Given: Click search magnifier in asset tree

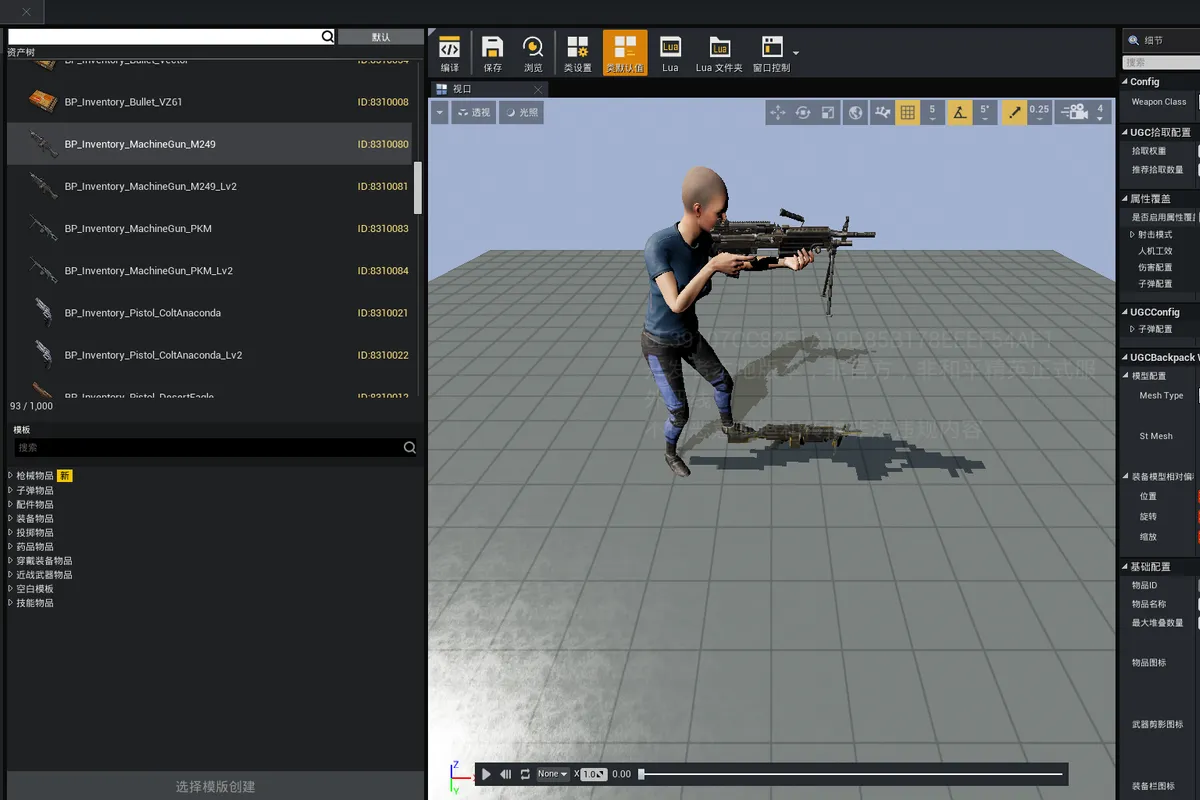Looking at the screenshot, I should (x=327, y=36).
